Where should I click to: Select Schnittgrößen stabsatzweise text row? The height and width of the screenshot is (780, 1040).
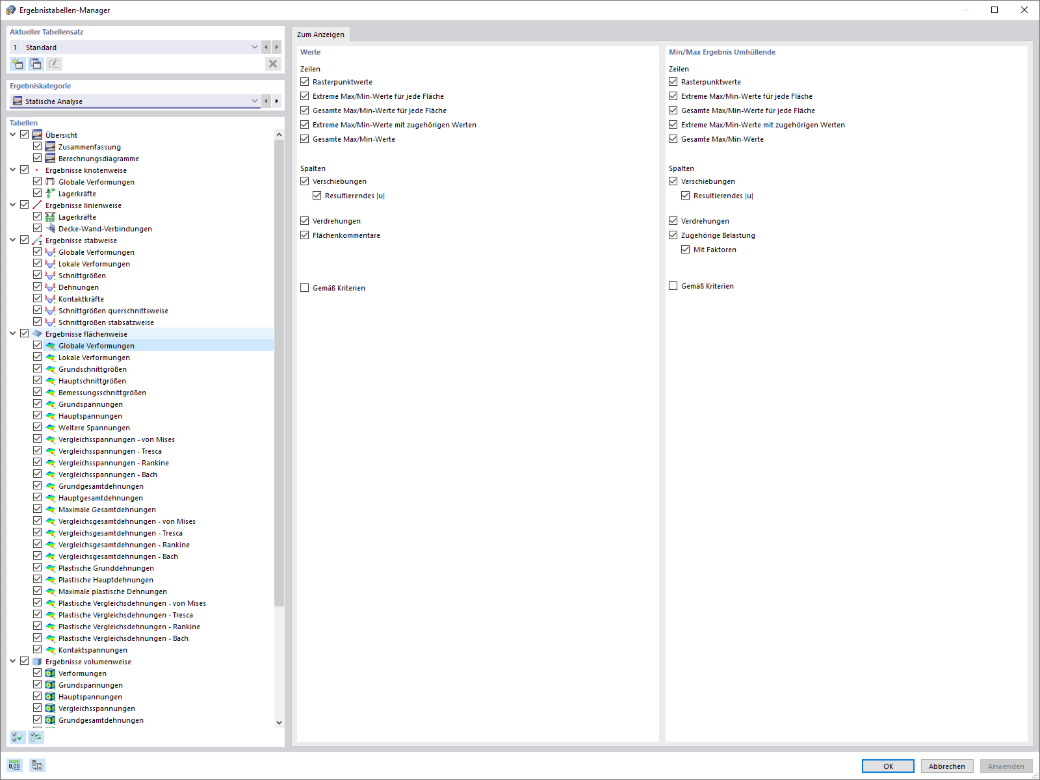click(x=105, y=322)
